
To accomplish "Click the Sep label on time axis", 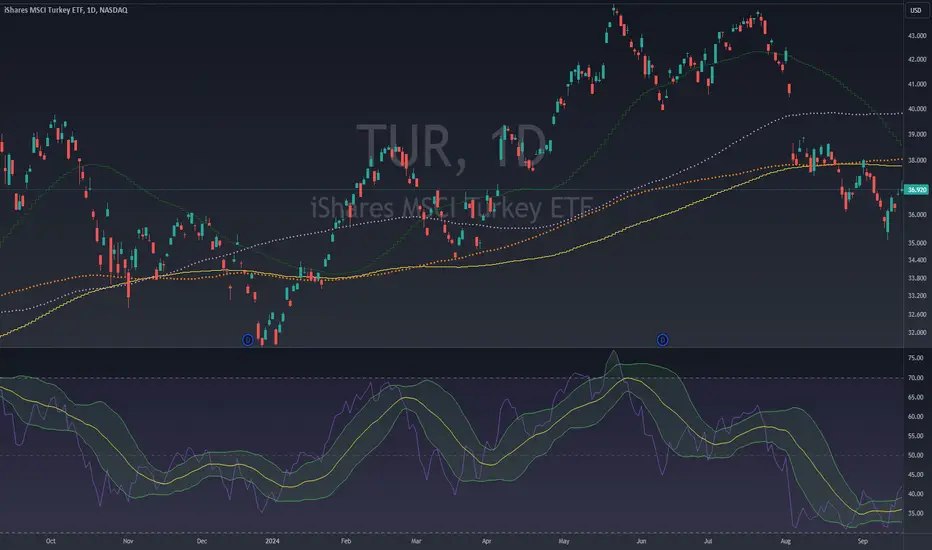I will 863,541.
